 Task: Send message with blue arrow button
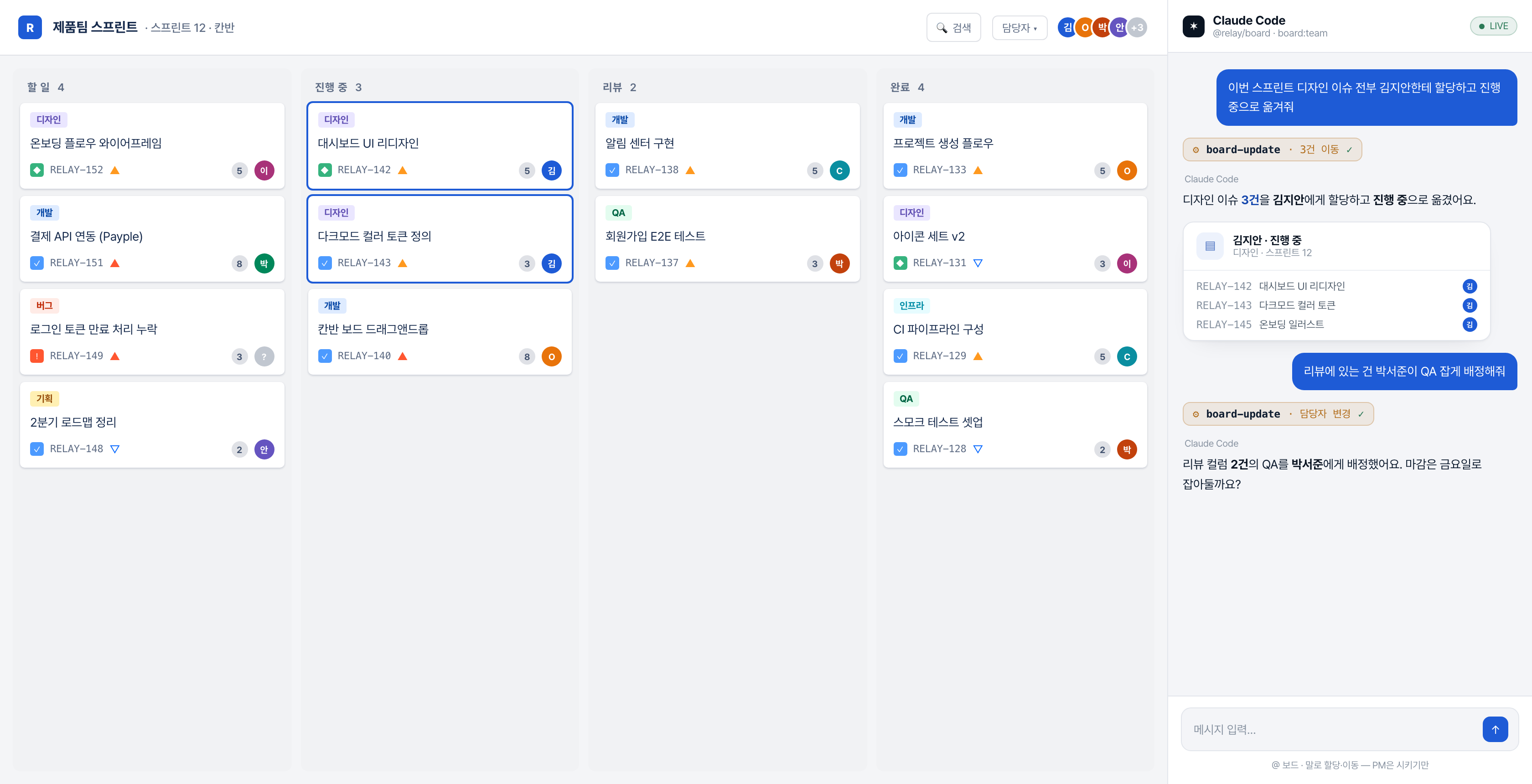1495,729
